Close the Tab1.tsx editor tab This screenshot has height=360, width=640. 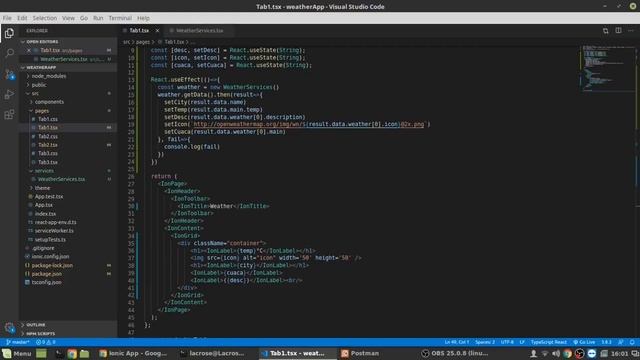(x=157, y=31)
